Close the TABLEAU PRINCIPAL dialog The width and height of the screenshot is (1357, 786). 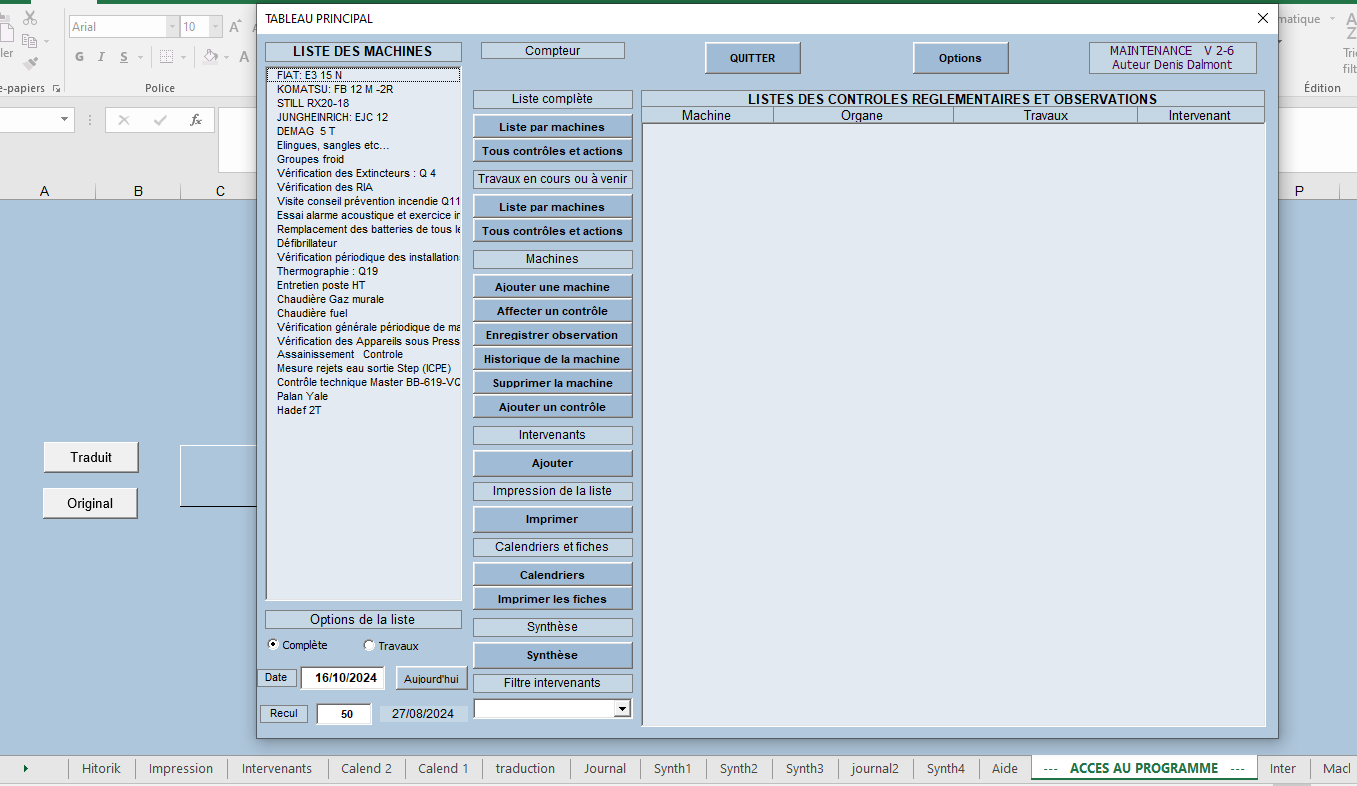1263,18
